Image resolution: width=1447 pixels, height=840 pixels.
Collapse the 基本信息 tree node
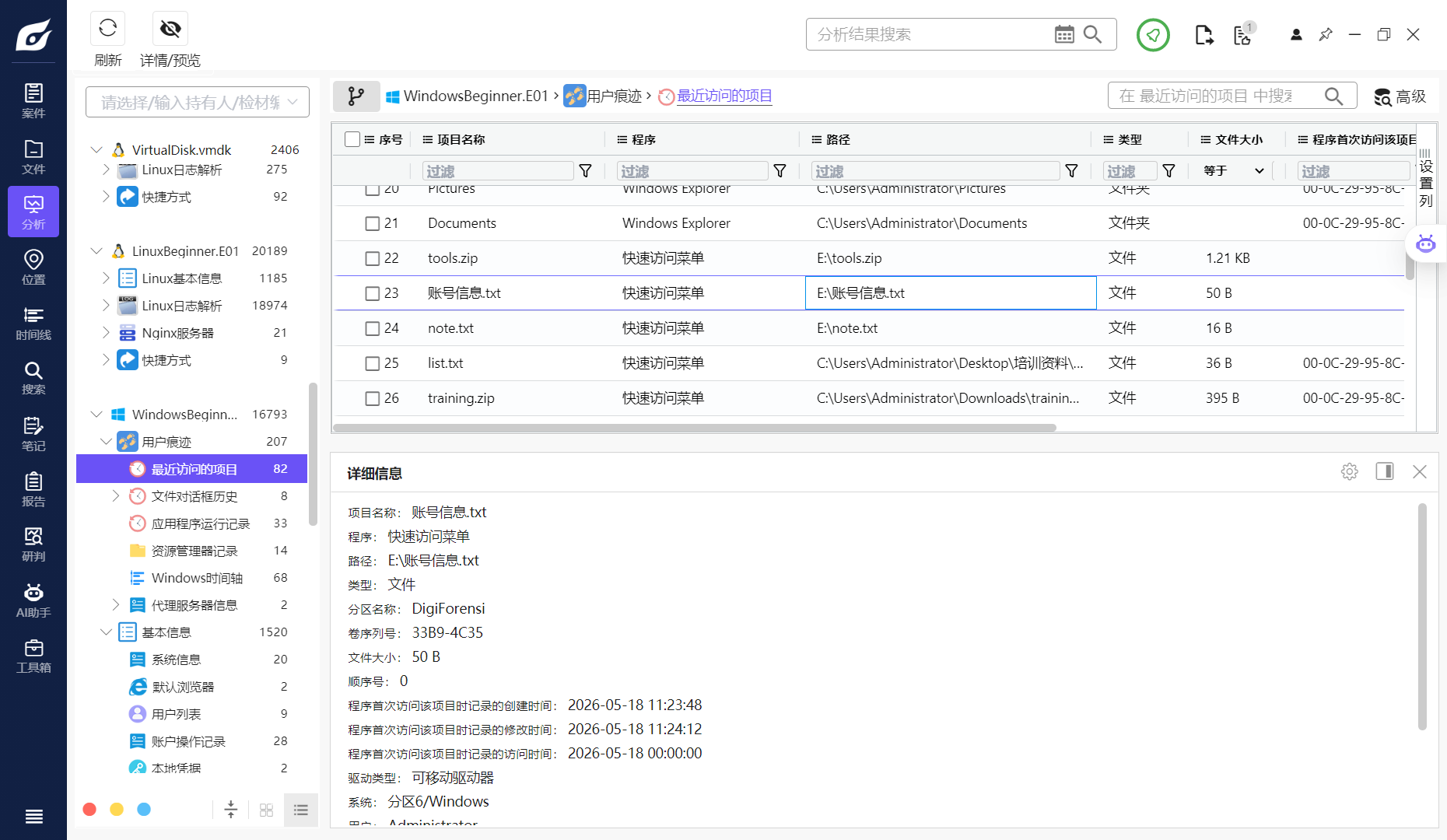(x=106, y=632)
